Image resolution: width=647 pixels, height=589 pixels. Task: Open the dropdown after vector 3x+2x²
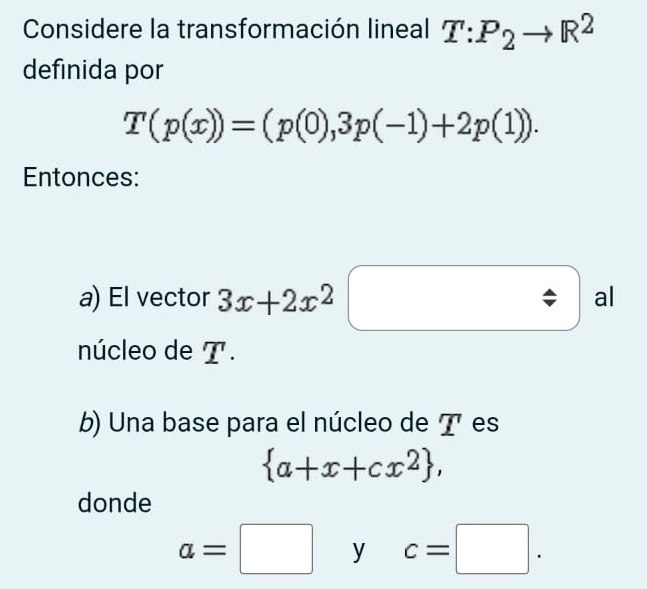pos(463,298)
